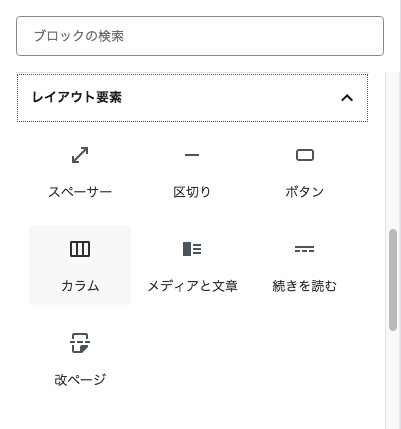Viewport: 401px width, 429px height.
Task: Click the スペーサー text label
Action: click(x=80, y=192)
